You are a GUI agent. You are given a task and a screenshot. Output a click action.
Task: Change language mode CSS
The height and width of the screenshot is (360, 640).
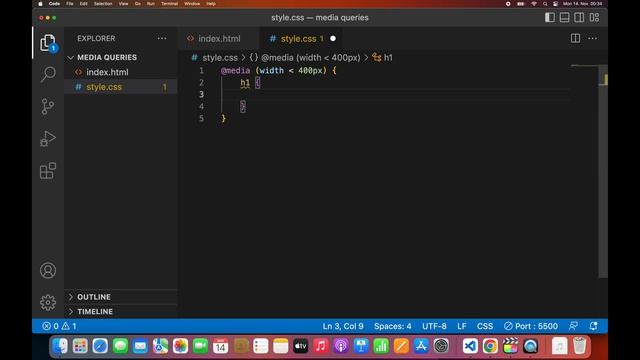coord(485,326)
